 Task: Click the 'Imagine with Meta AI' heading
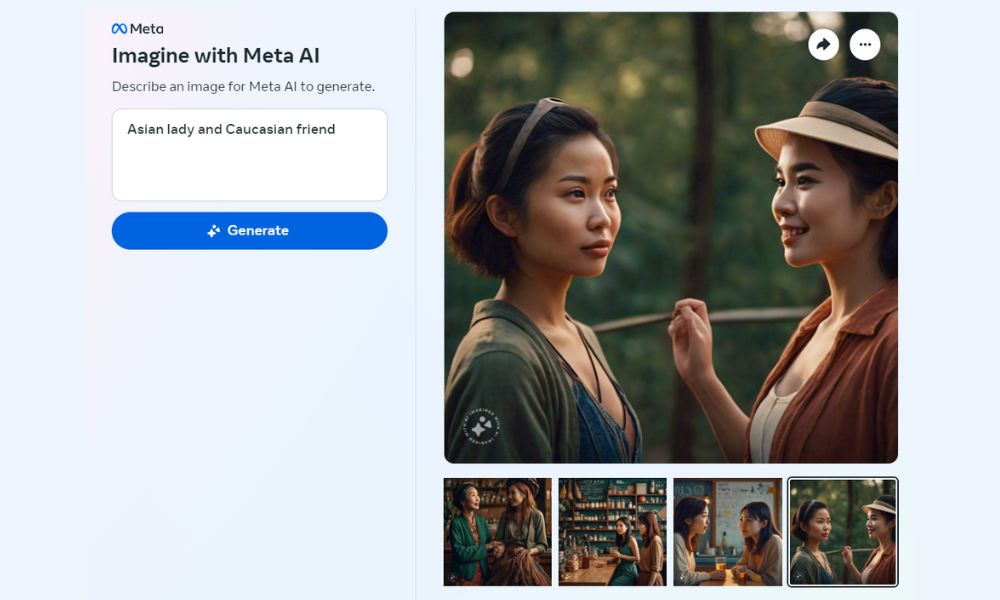click(x=216, y=56)
